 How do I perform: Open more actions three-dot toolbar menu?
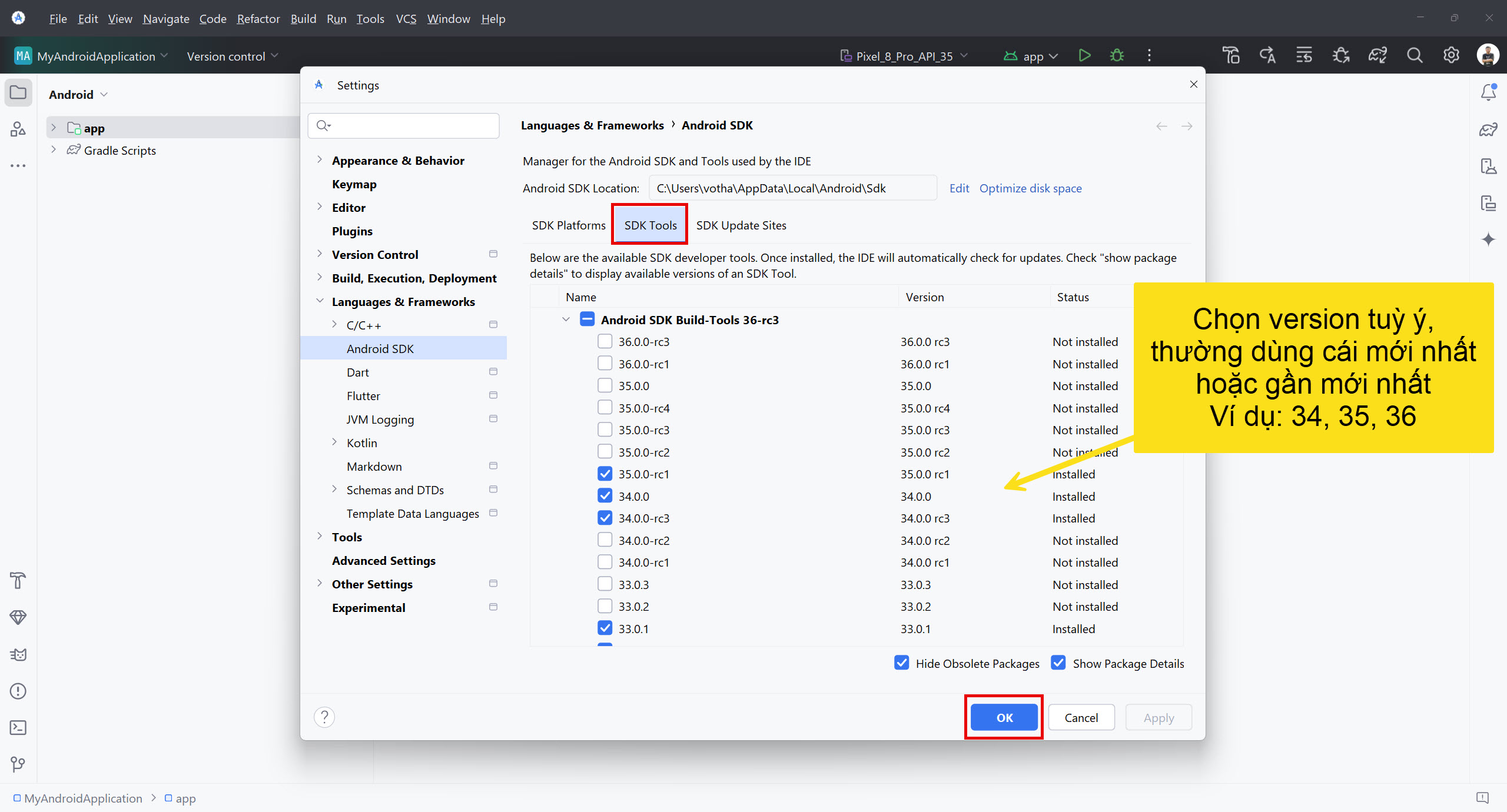1149,56
